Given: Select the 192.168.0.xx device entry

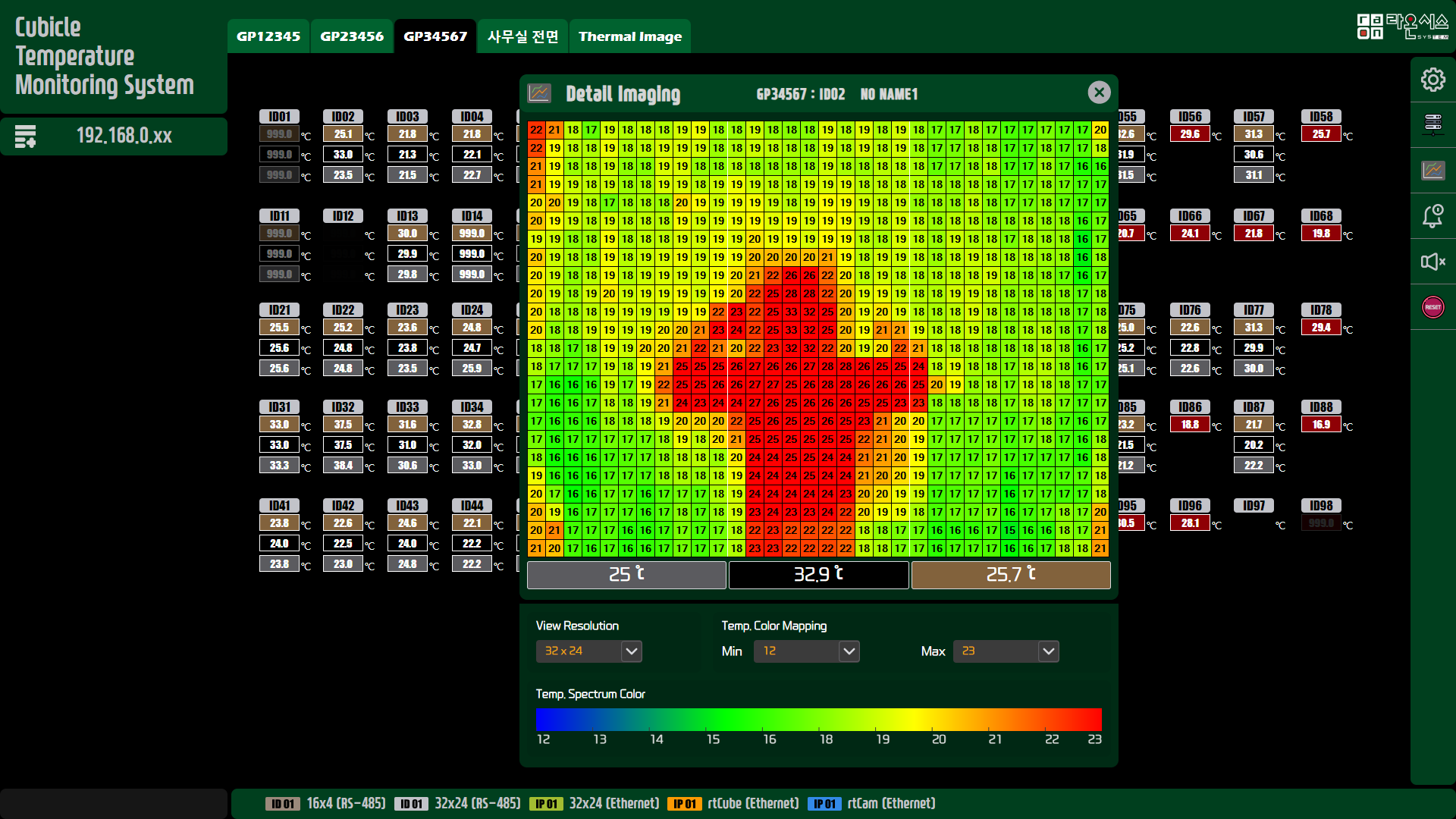Looking at the screenshot, I should [124, 136].
